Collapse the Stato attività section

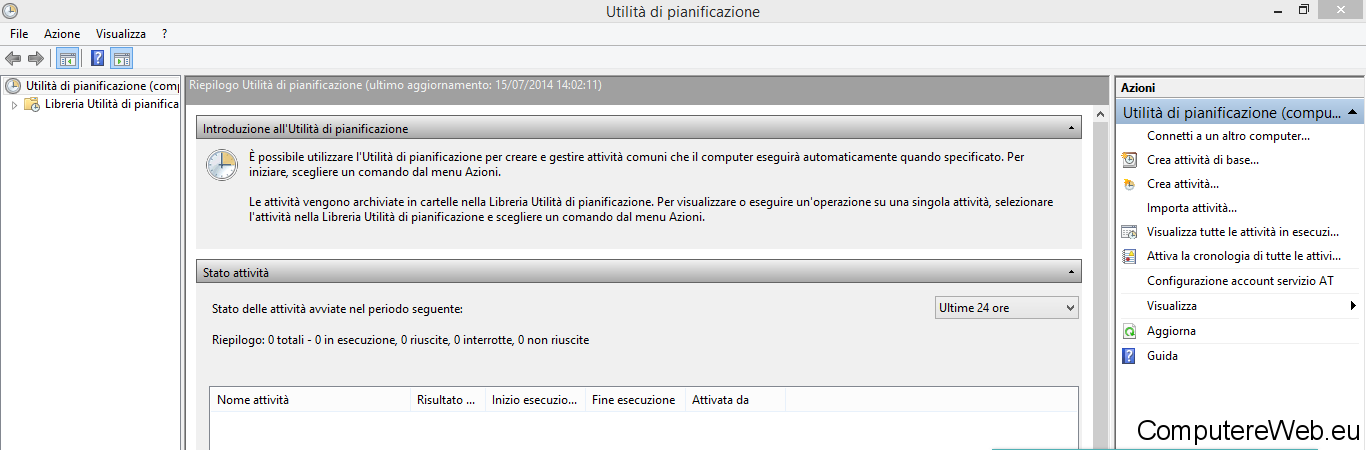1072,272
